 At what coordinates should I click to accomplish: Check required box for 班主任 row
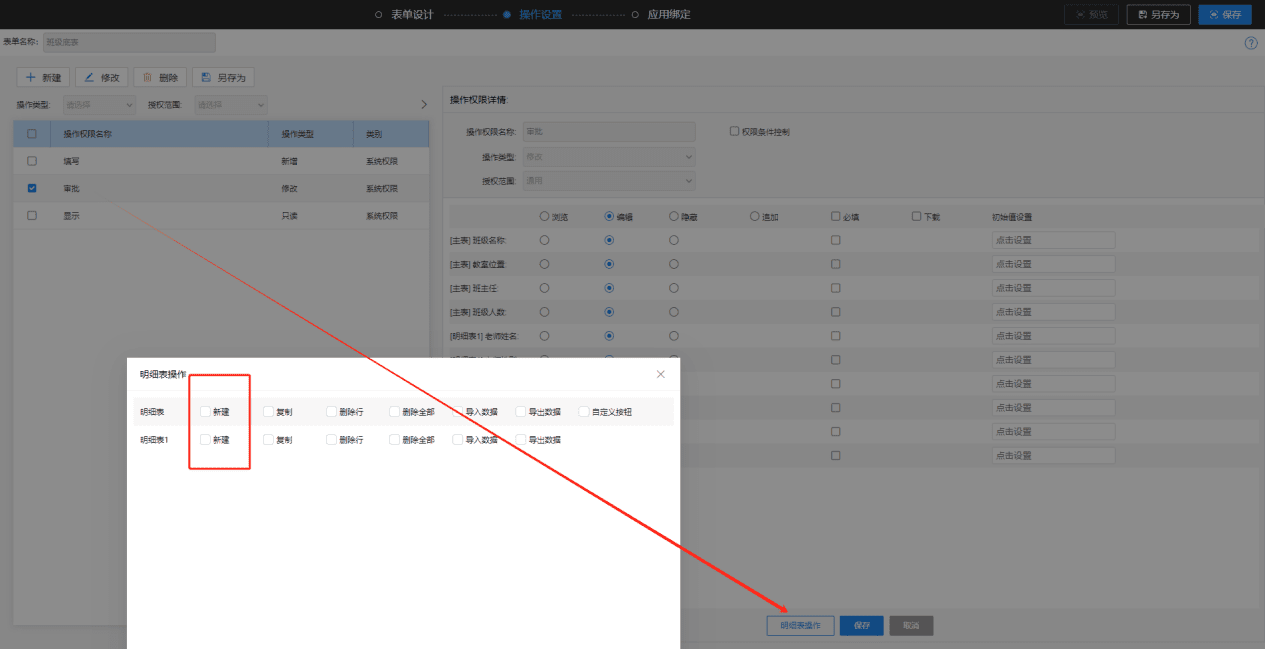click(x=835, y=288)
